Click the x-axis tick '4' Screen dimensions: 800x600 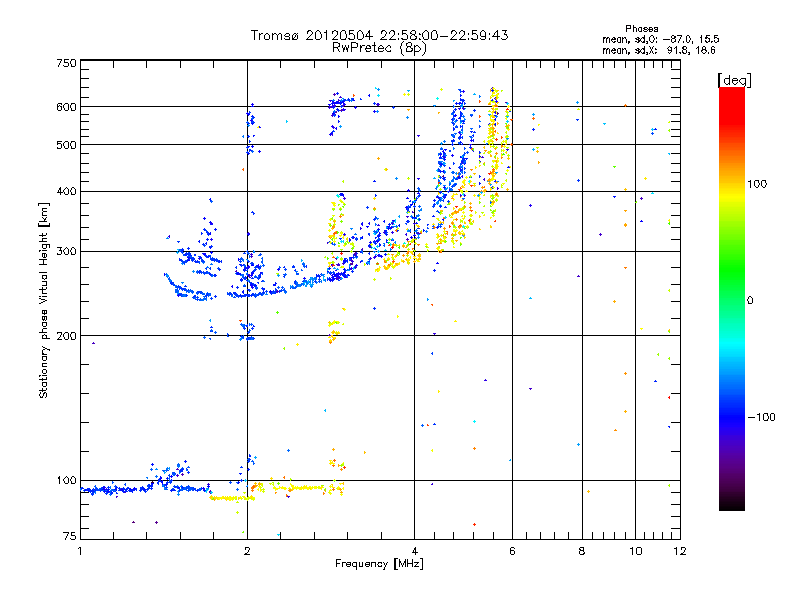tap(414, 551)
